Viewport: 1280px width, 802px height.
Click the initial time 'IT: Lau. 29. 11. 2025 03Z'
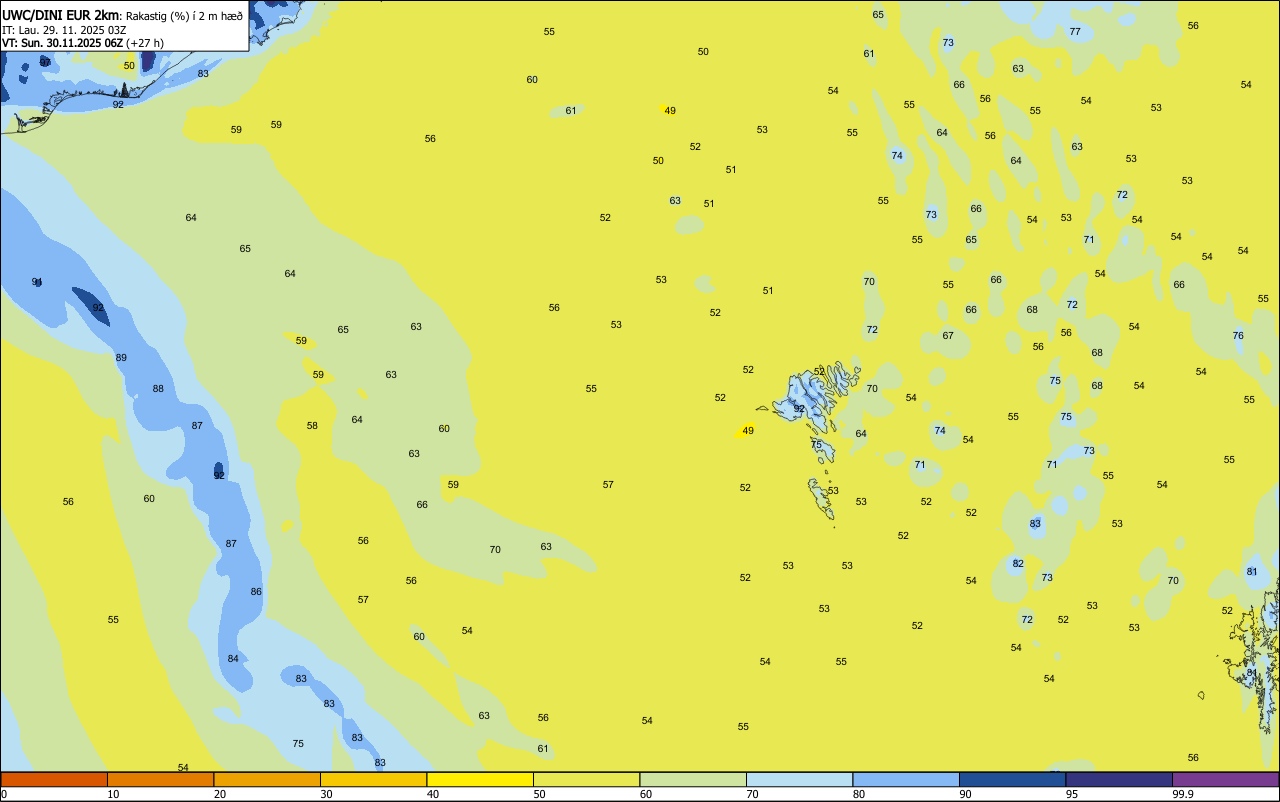tap(65, 29)
